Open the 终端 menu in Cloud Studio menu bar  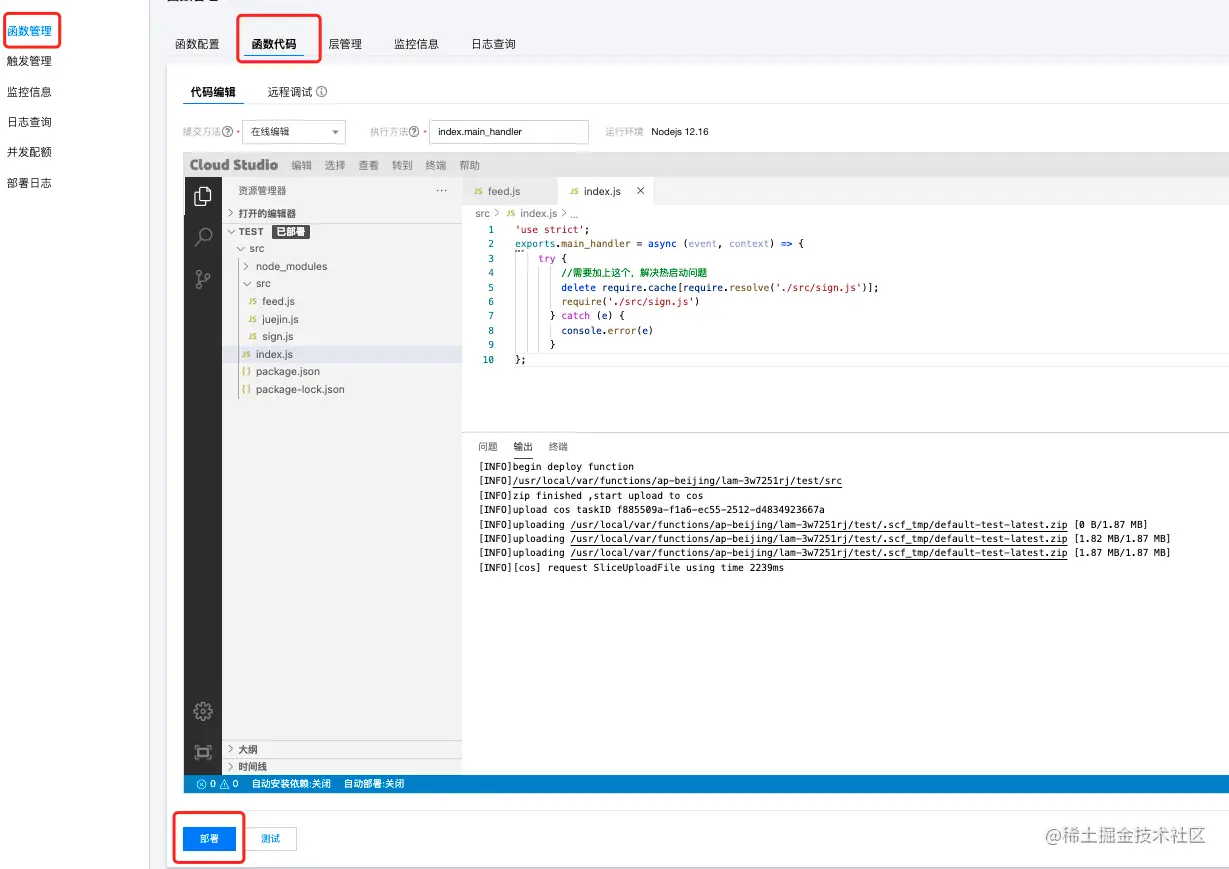coord(436,165)
